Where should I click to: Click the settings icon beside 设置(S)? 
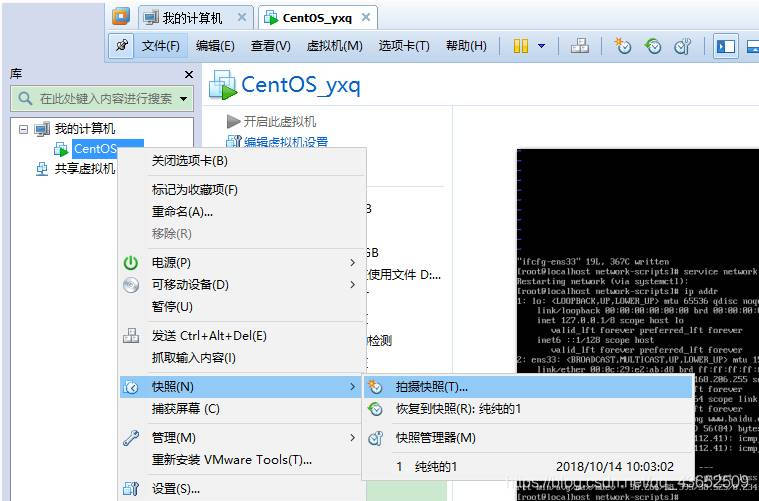click(131, 489)
